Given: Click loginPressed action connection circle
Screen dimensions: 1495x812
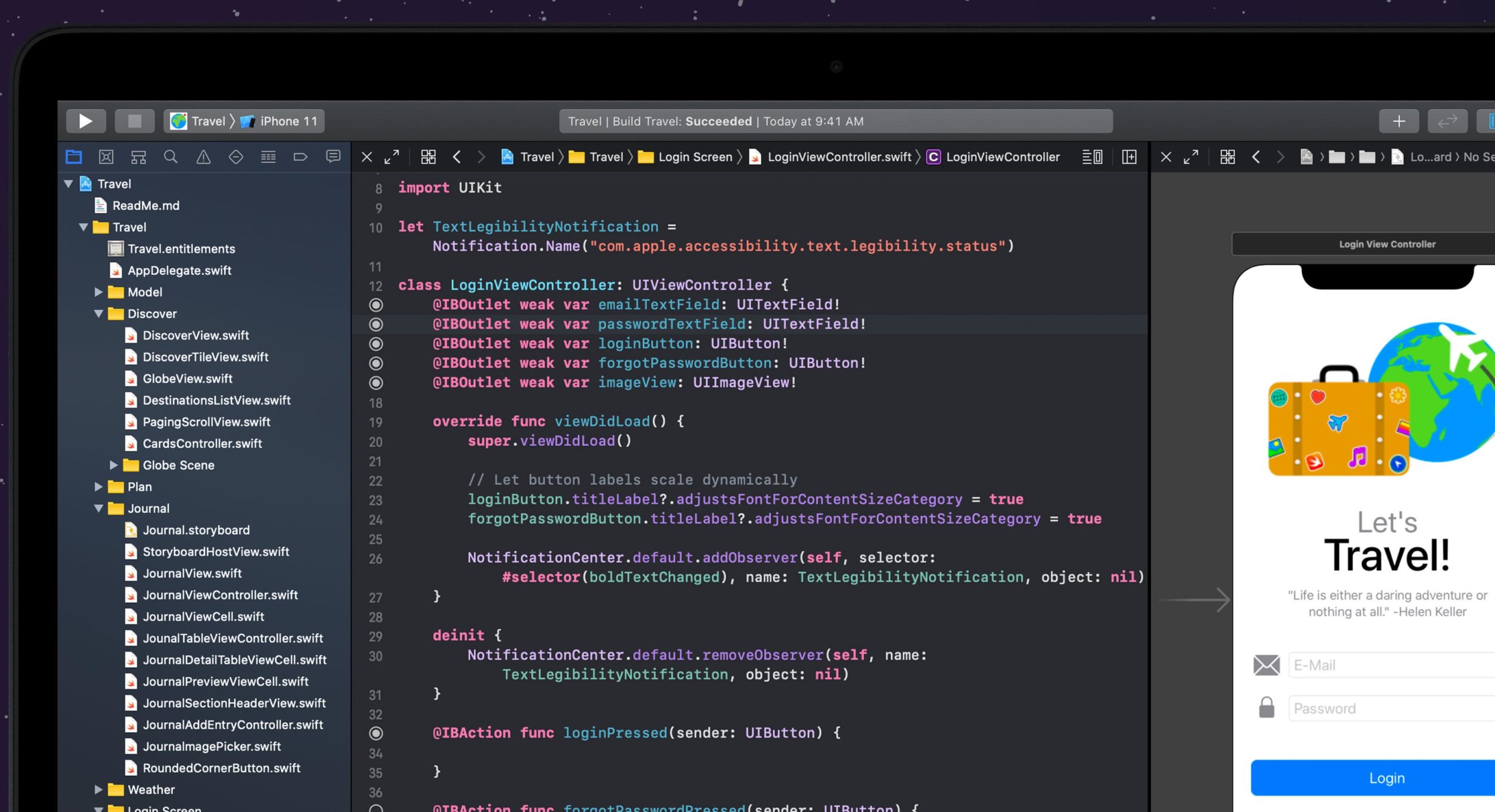Looking at the screenshot, I should 376,733.
